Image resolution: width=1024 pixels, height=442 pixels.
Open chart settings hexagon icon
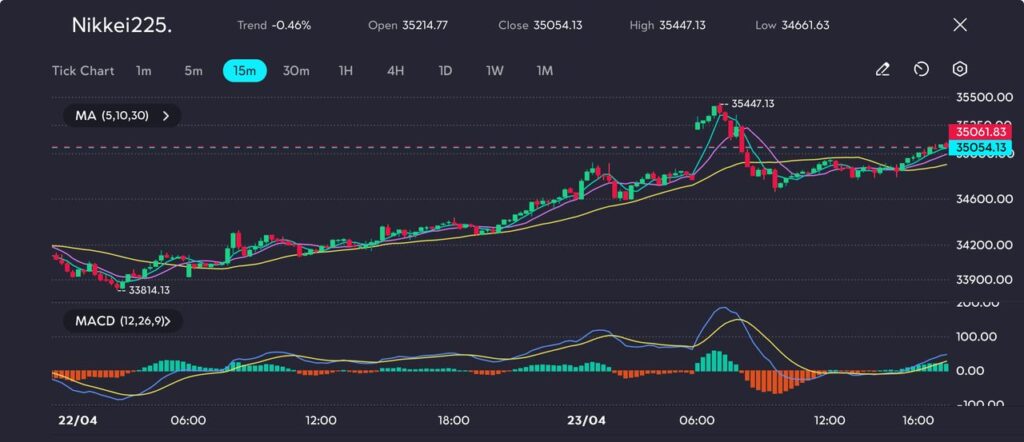point(959,70)
